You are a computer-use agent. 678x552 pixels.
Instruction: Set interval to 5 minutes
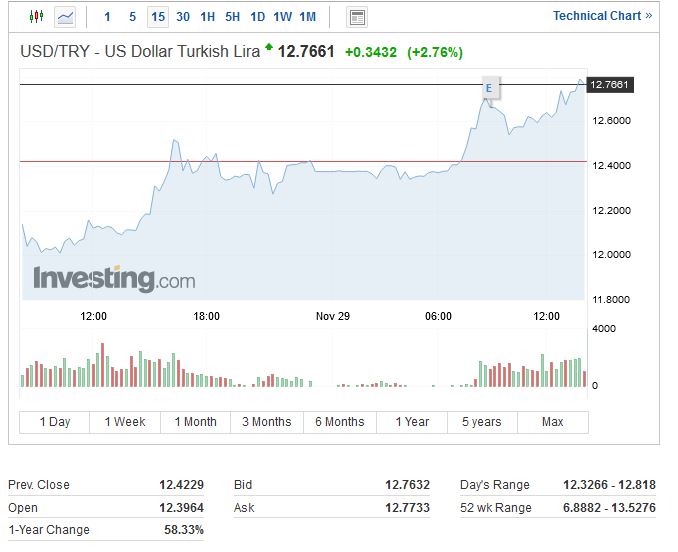pos(132,17)
